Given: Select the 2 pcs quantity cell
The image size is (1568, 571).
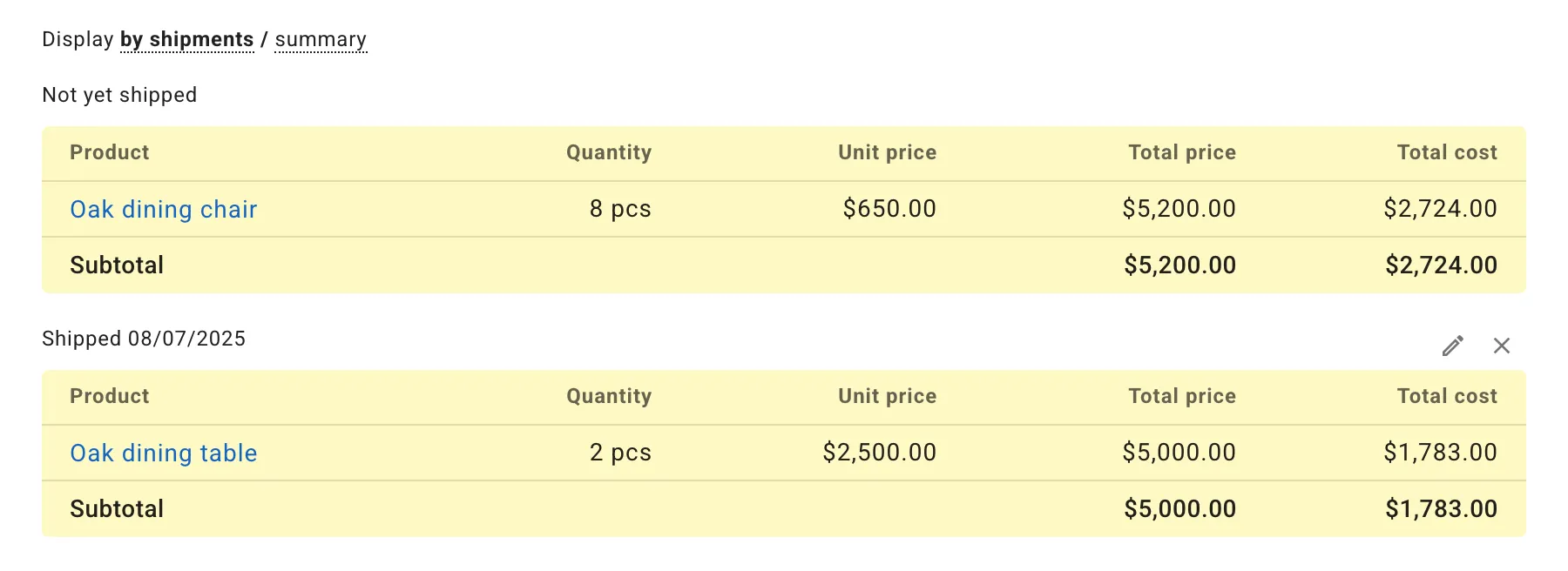Looking at the screenshot, I should (620, 453).
